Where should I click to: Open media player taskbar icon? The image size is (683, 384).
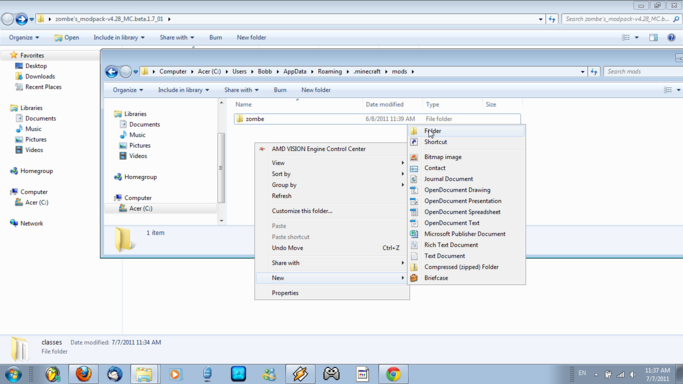pyautogui.click(x=175, y=374)
